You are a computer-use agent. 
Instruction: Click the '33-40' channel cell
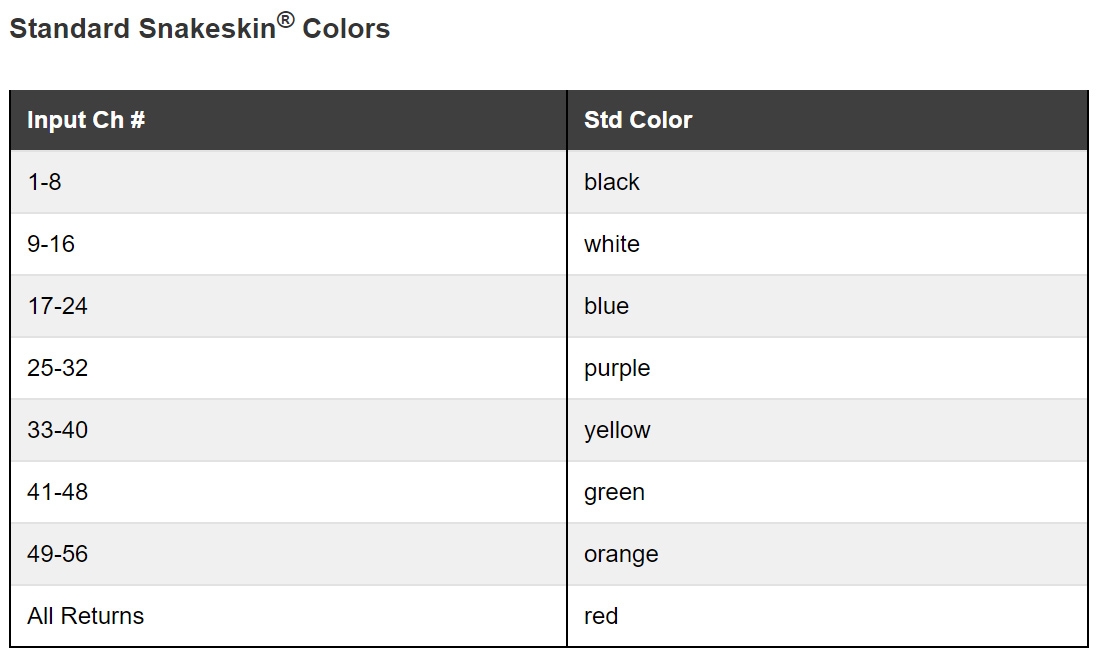coord(57,430)
